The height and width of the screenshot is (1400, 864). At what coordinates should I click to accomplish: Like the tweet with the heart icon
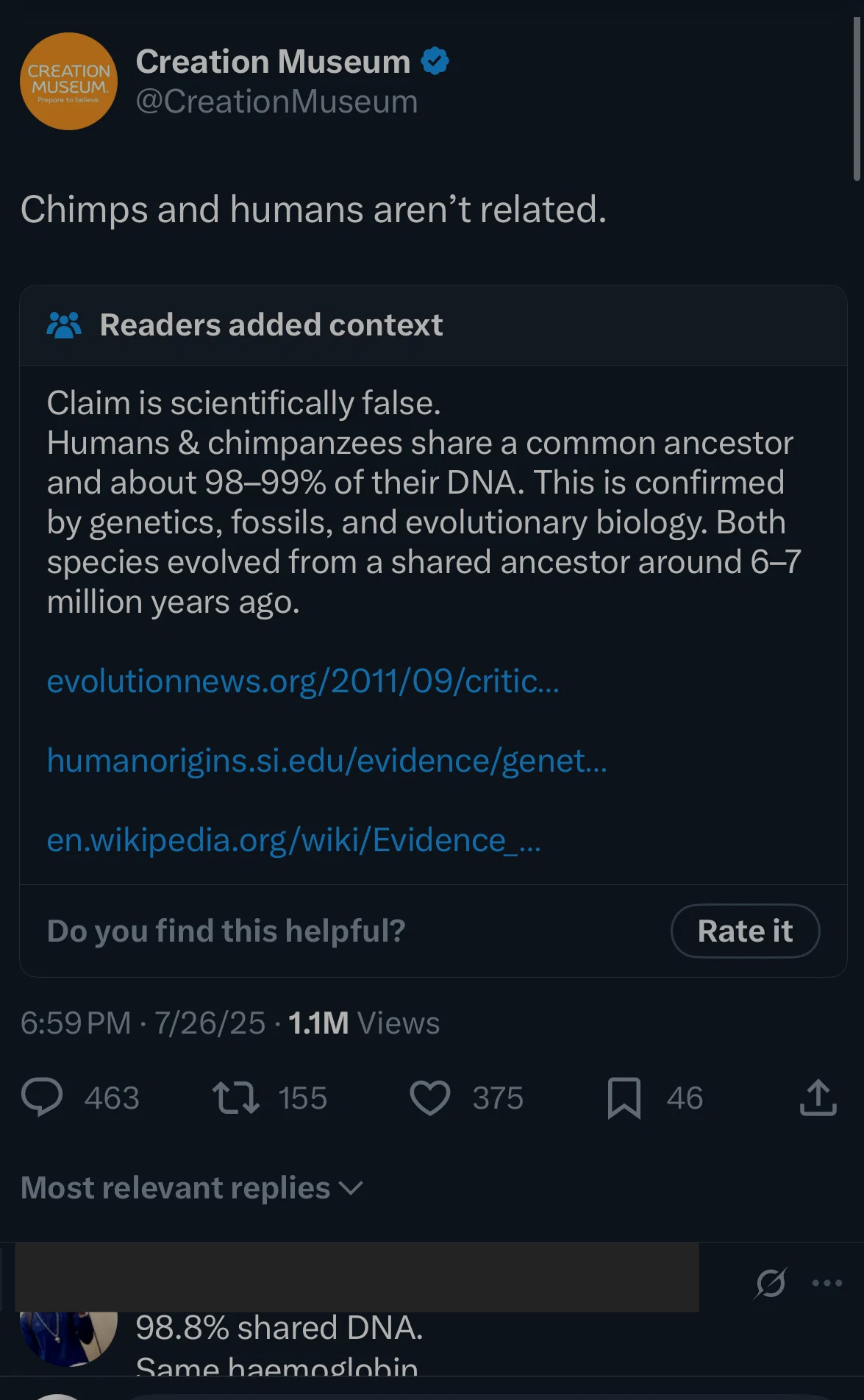430,1097
